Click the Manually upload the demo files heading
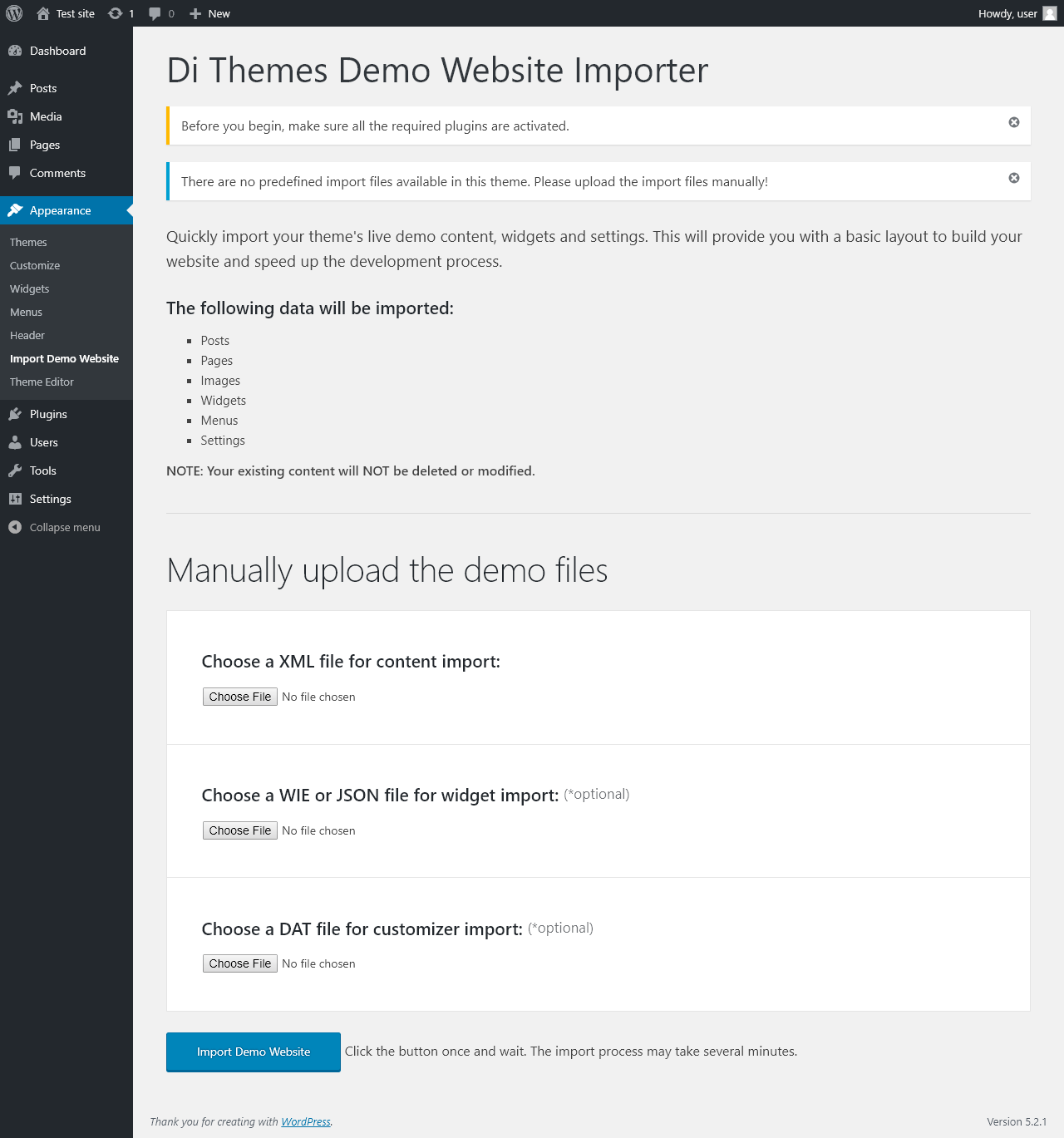 (x=387, y=570)
